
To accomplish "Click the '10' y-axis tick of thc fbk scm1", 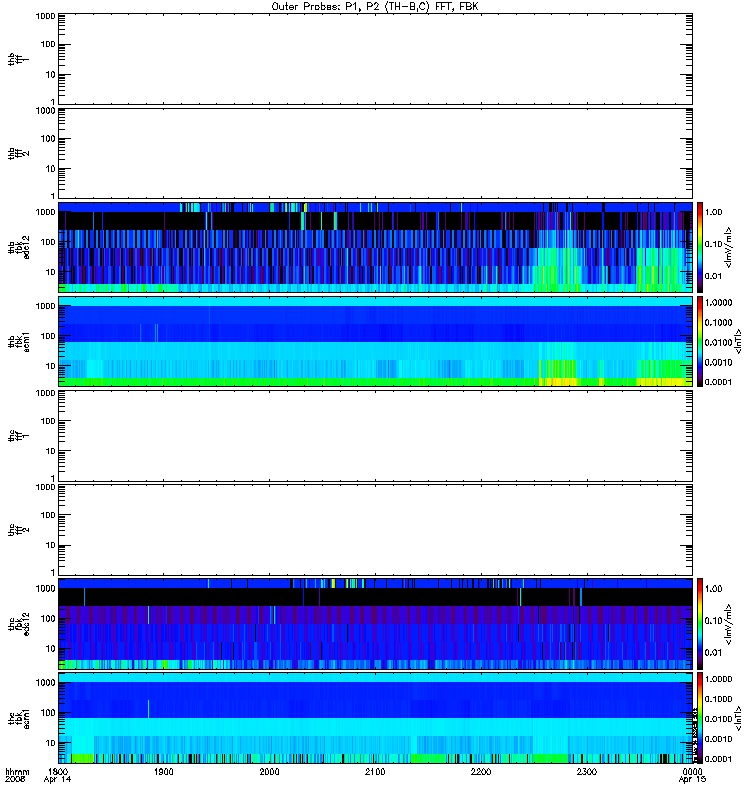I will tap(51, 743).
